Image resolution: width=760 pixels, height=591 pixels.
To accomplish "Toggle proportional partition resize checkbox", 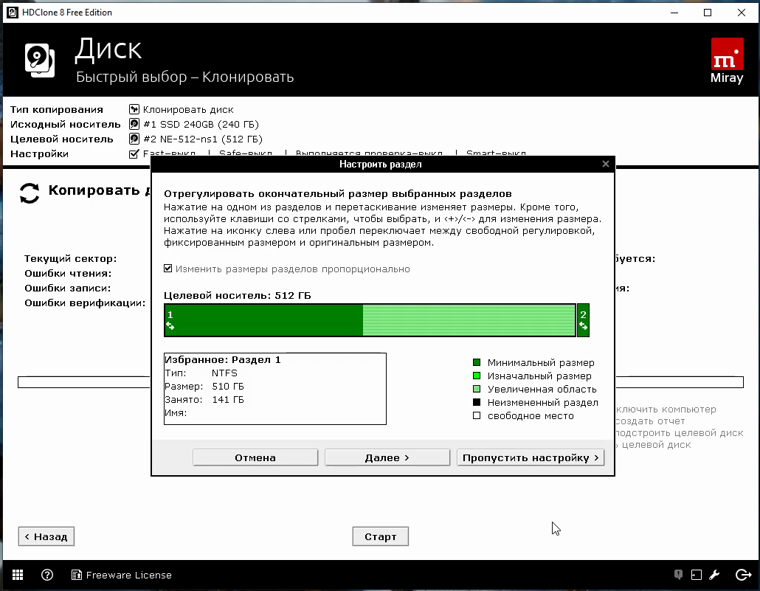I will coord(168,268).
